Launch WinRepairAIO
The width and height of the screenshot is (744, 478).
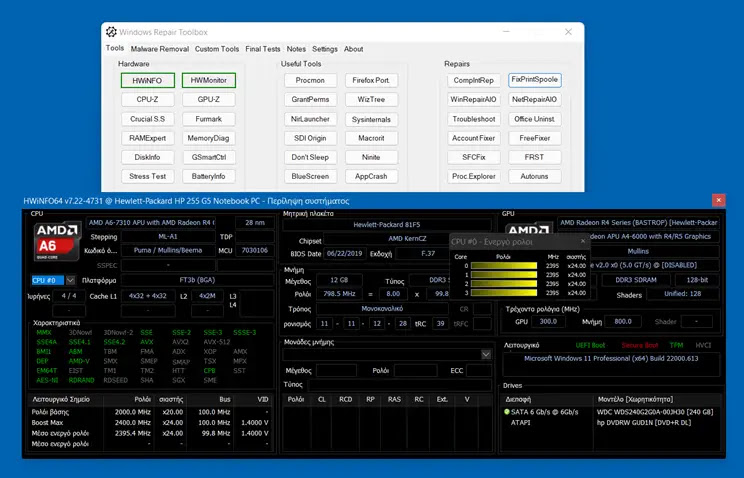(x=474, y=99)
